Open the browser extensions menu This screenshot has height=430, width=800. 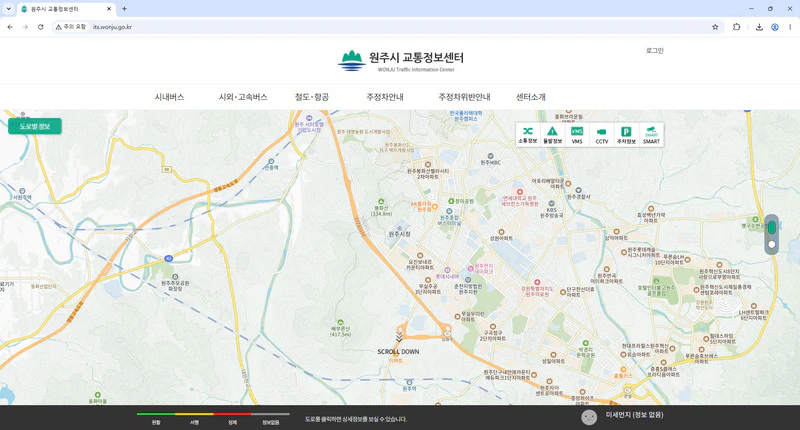[736, 27]
